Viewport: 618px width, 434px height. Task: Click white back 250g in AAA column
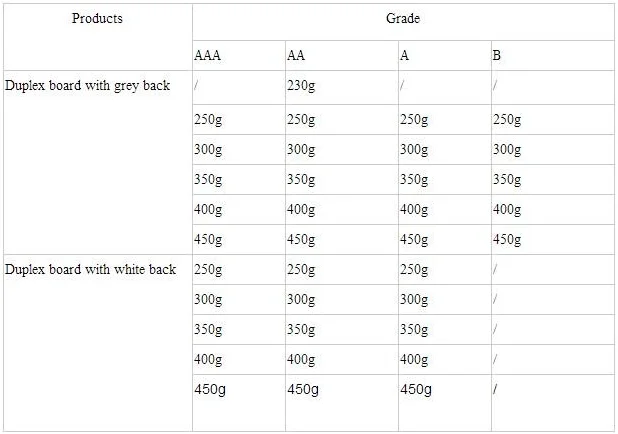click(208, 269)
